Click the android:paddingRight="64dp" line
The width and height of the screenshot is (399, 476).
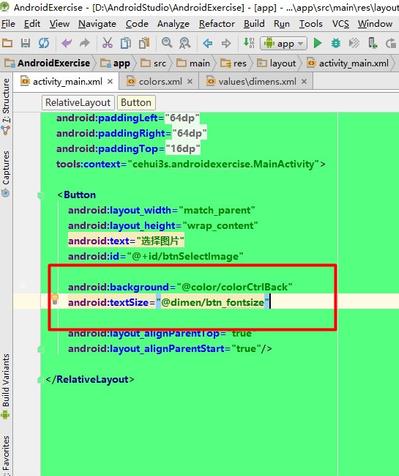(x=131, y=133)
